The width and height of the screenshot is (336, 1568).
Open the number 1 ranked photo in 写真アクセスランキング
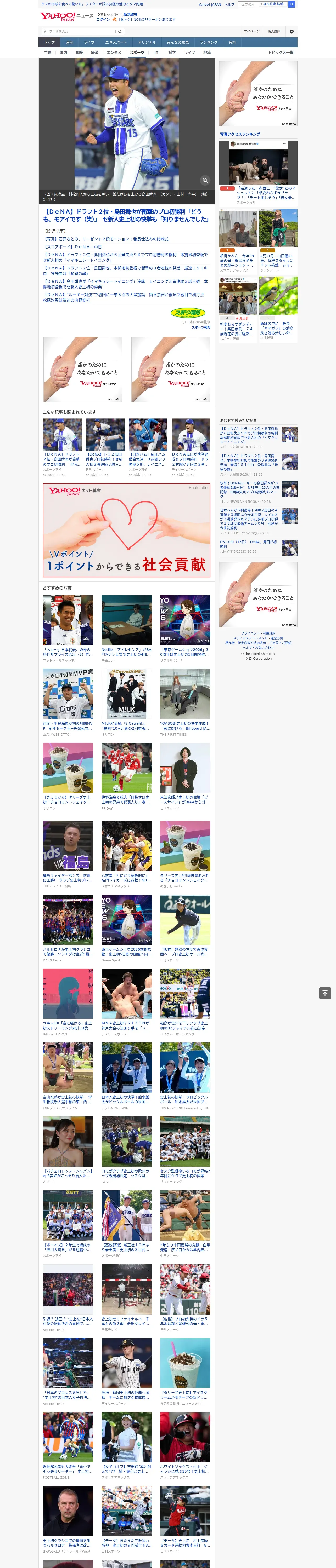point(259,163)
